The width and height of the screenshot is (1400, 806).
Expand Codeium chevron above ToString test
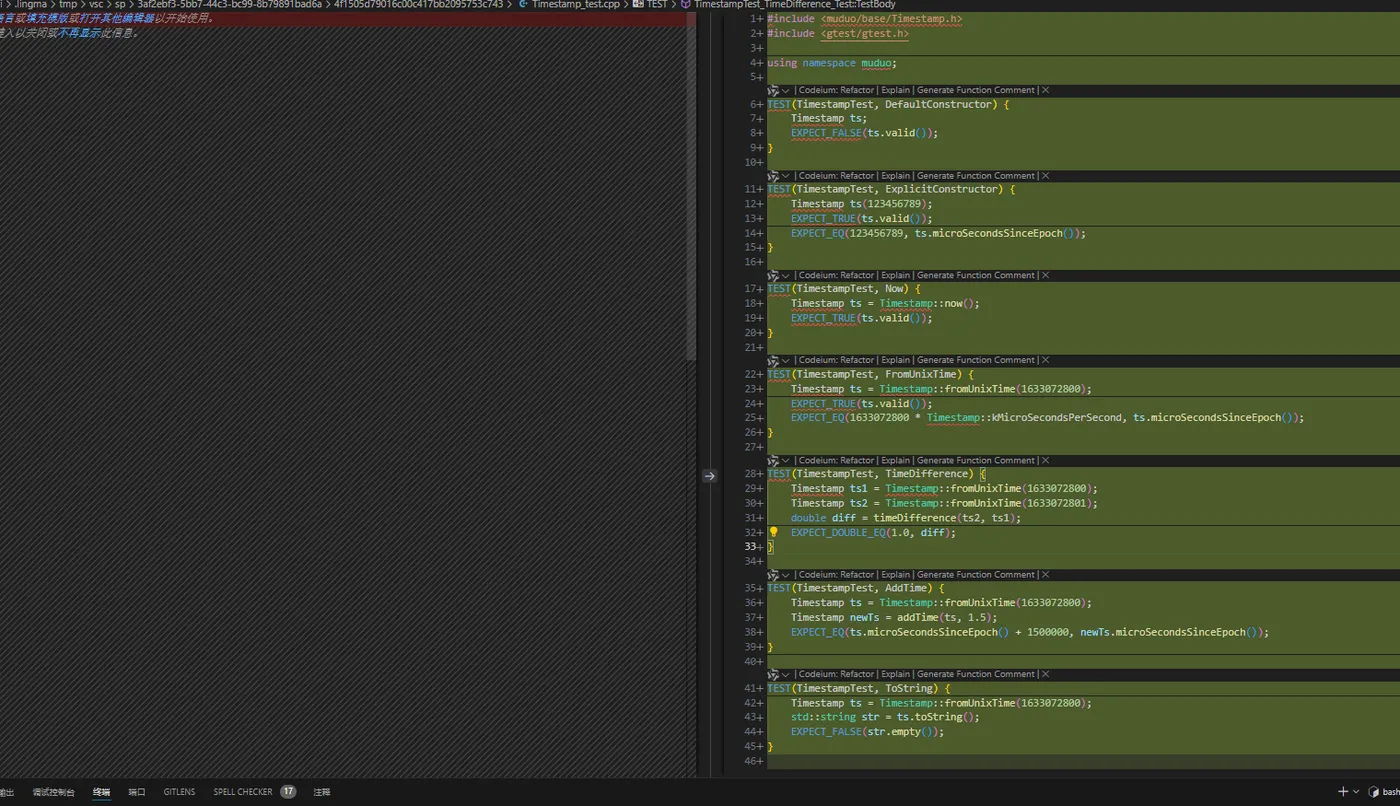786,674
